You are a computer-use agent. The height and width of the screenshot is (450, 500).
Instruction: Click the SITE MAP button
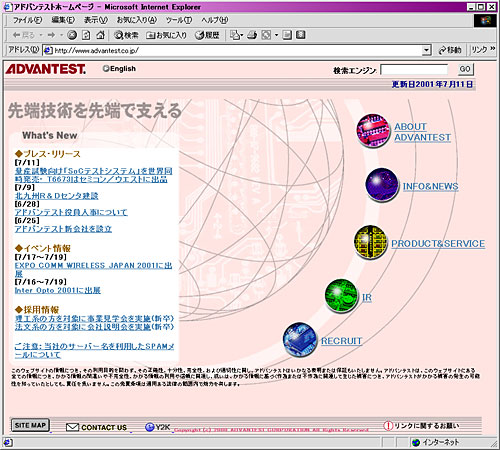click(x=30, y=425)
